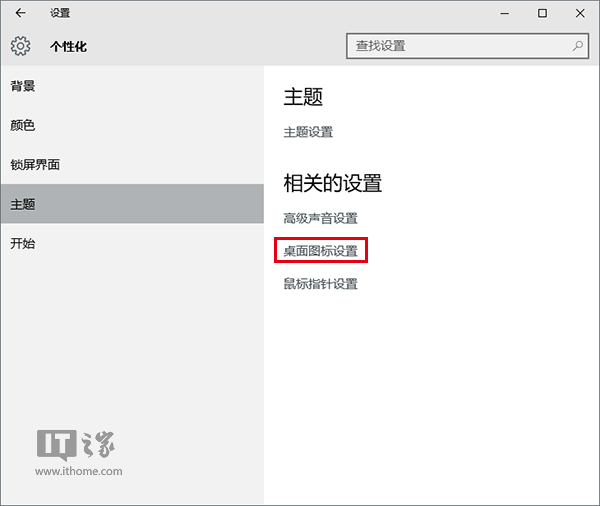Open the 背景 section
The image size is (600, 506).
coord(132,86)
